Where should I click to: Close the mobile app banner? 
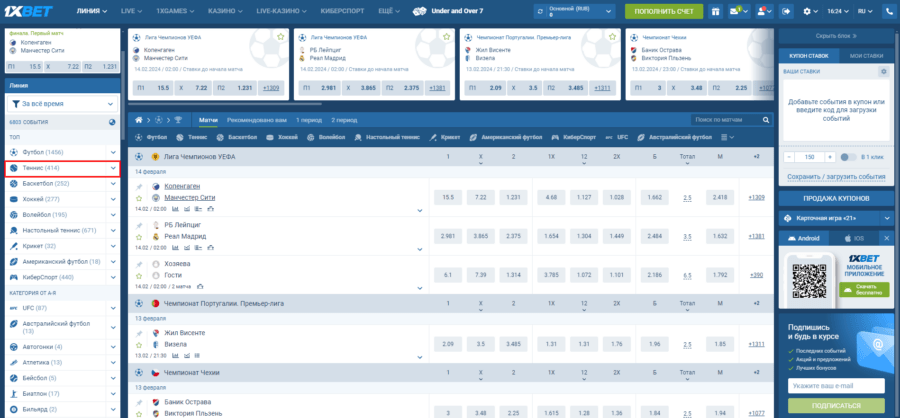(884, 238)
